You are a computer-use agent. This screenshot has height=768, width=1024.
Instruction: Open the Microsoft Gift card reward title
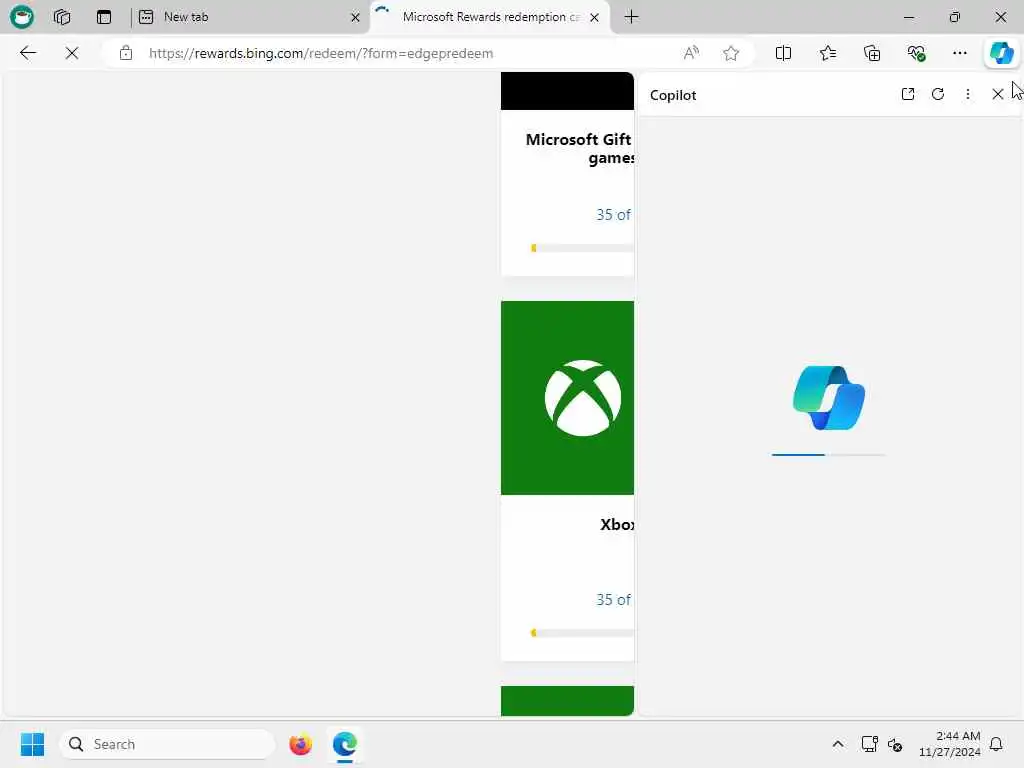[x=579, y=148]
